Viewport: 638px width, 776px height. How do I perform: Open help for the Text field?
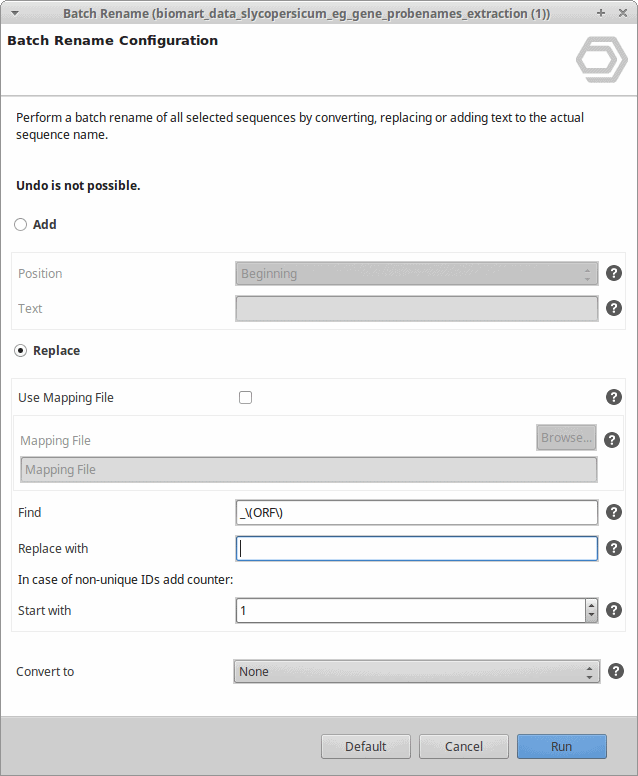(614, 308)
